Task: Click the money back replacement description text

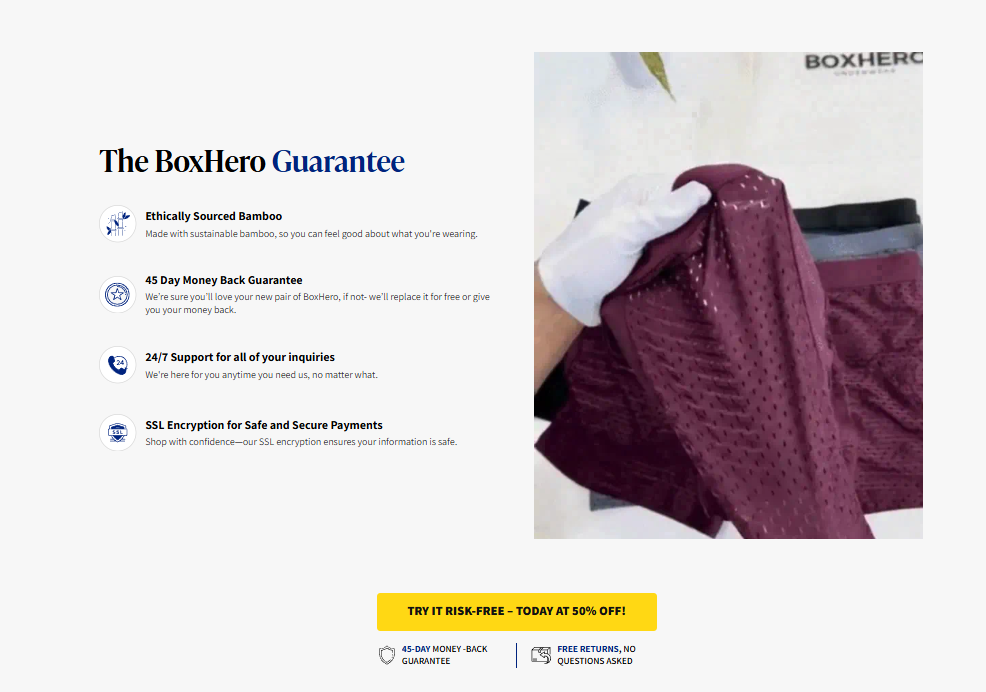Action: pos(318,303)
